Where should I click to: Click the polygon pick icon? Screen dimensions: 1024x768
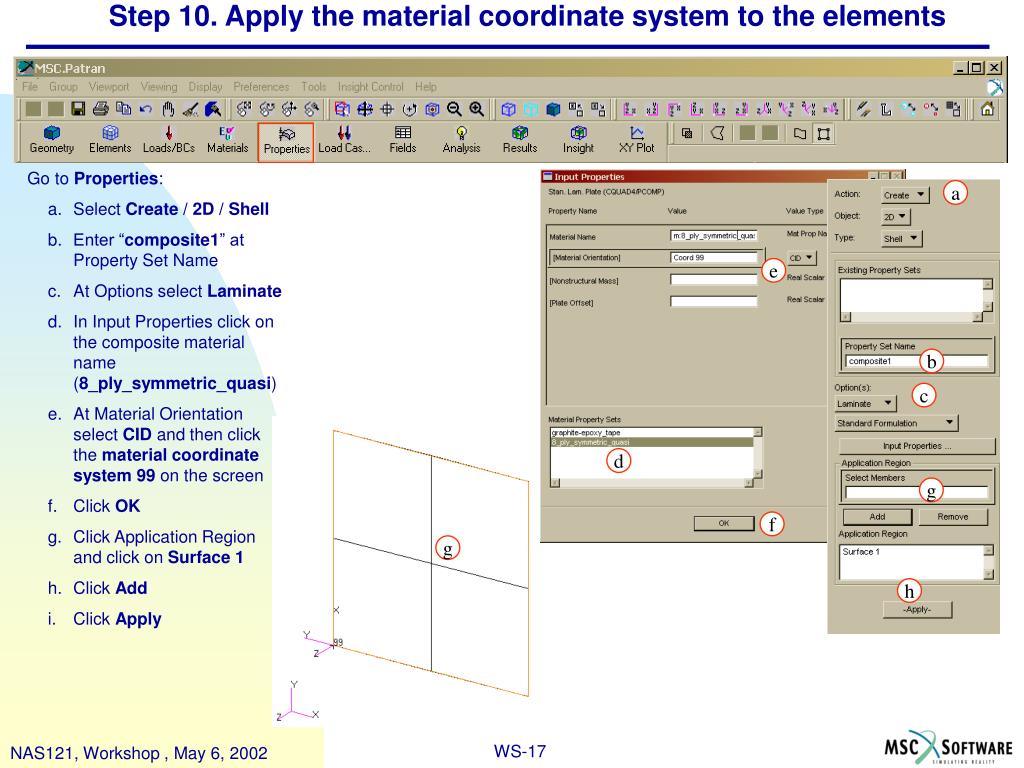(x=717, y=133)
